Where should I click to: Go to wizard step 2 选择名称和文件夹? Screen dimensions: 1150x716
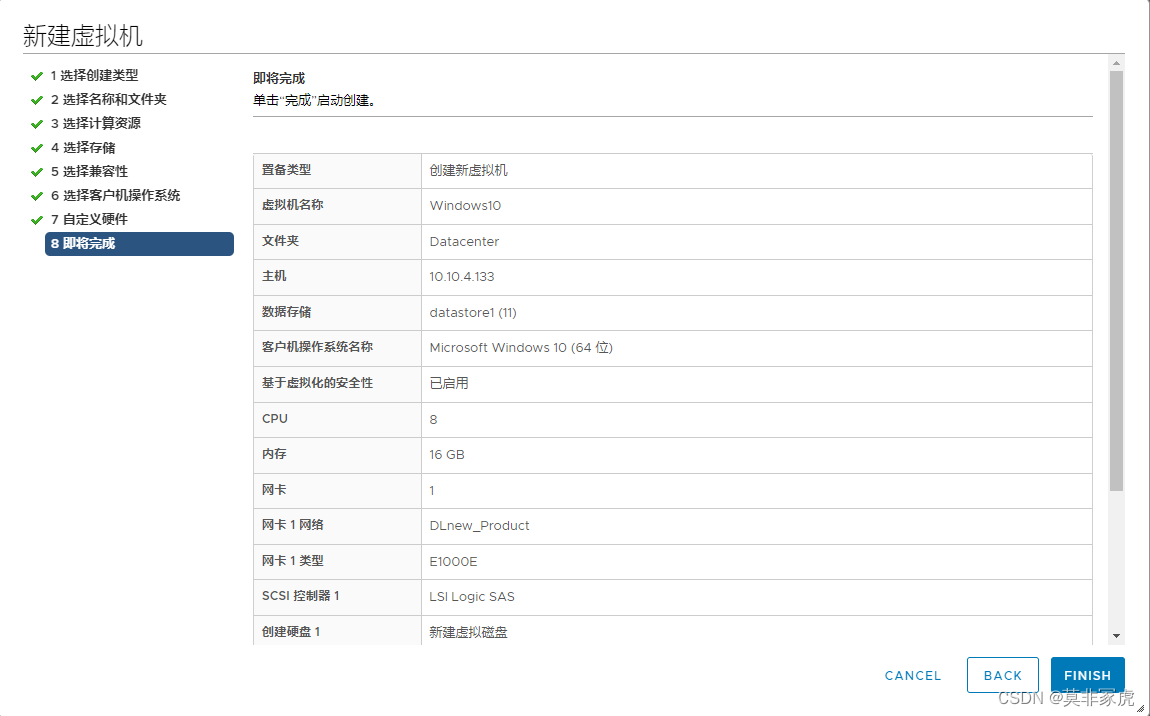(x=109, y=100)
